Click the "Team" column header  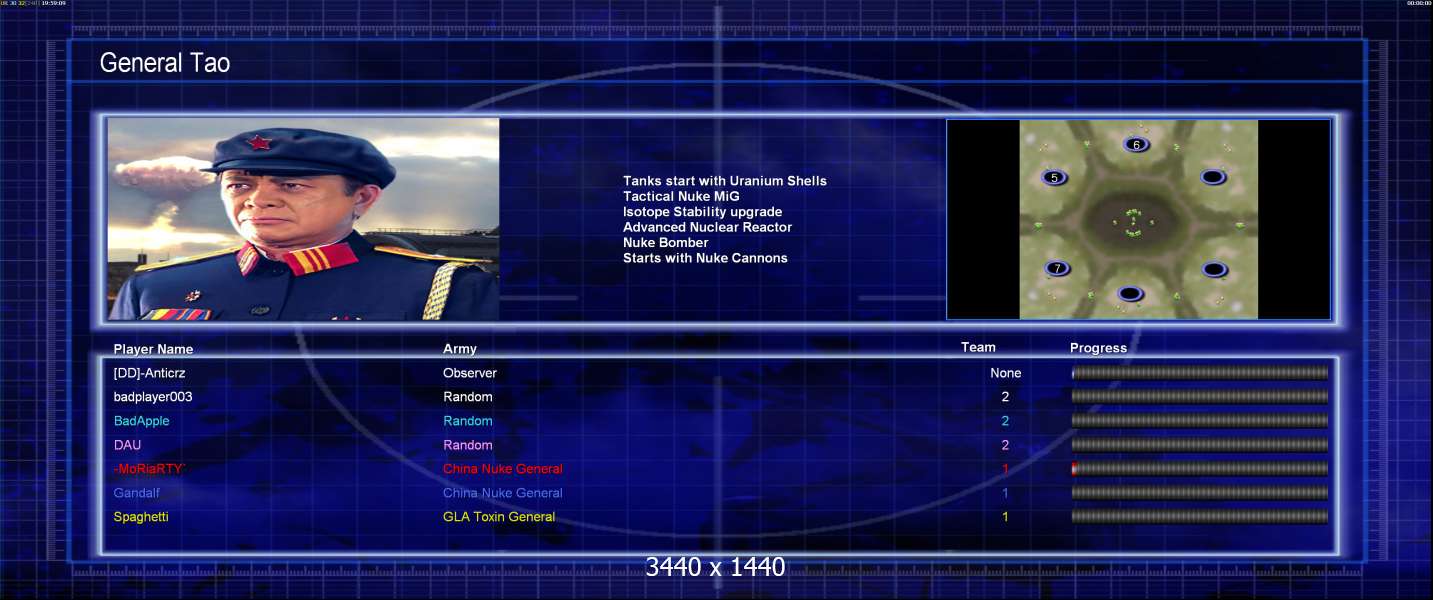(978, 347)
